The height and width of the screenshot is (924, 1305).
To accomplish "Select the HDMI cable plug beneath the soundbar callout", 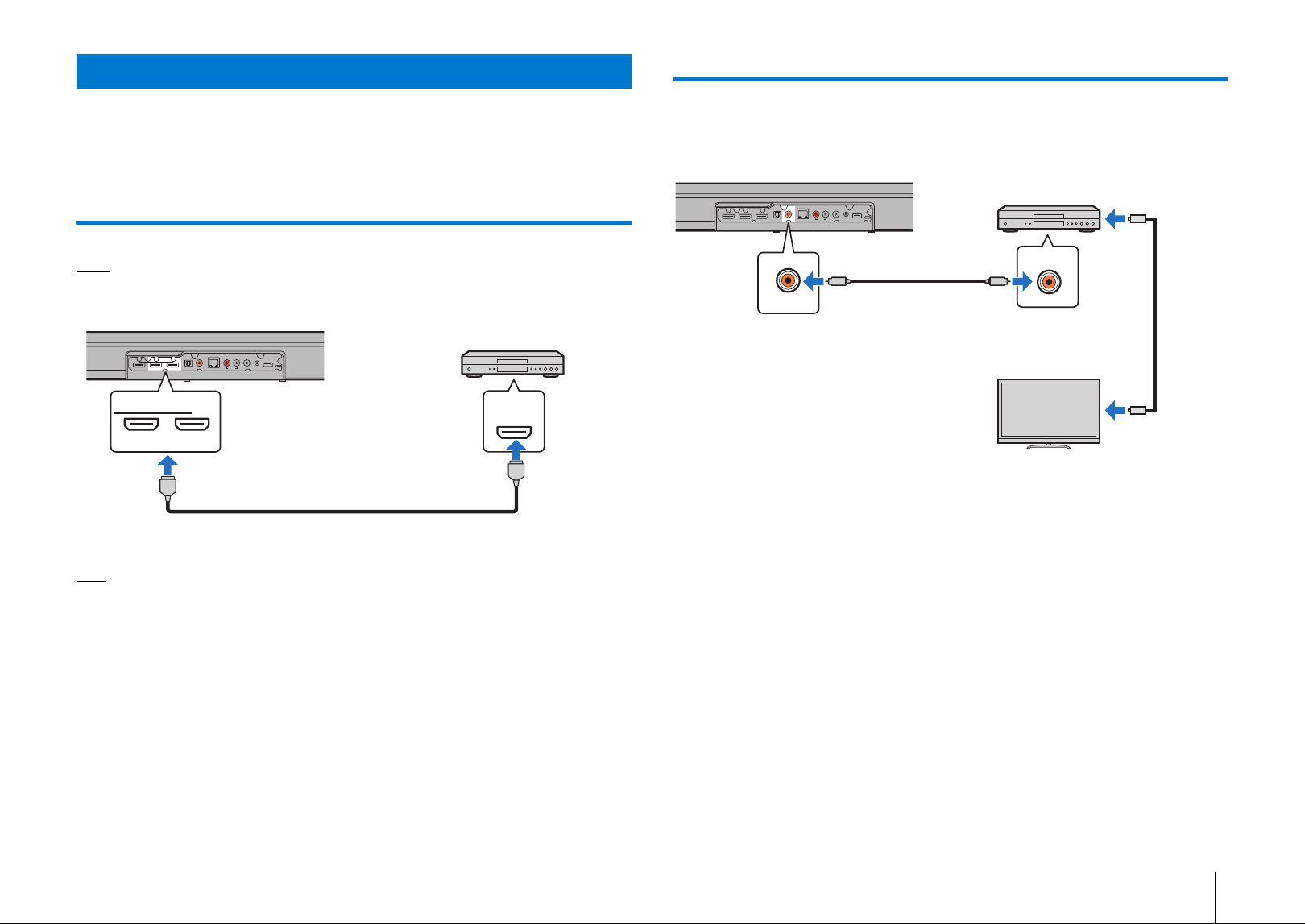I will click(168, 488).
